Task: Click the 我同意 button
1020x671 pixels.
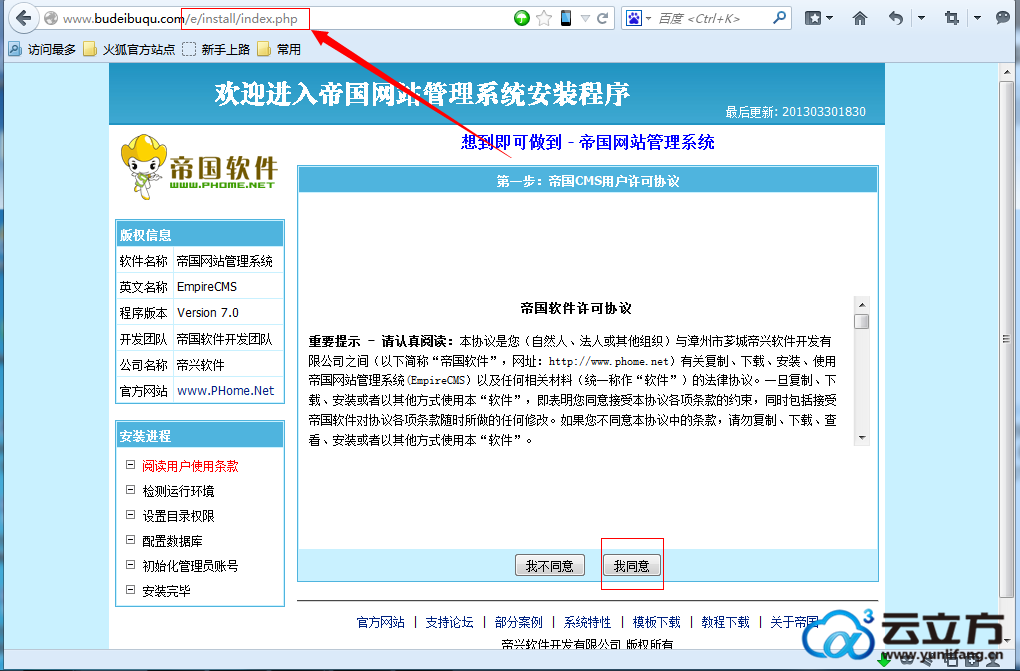Action: [632, 566]
